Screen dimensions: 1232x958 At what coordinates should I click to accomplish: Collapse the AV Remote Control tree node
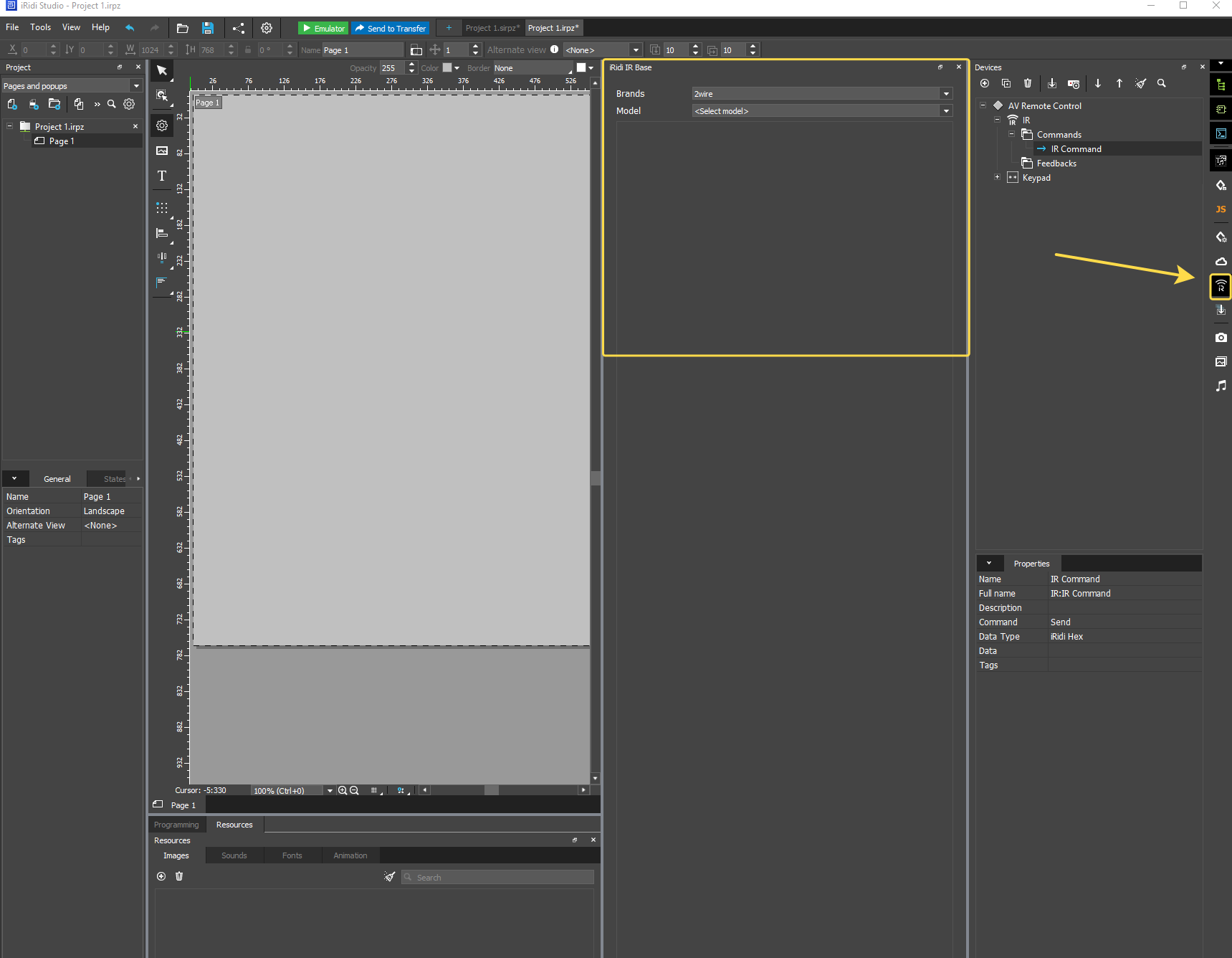tap(983, 105)
